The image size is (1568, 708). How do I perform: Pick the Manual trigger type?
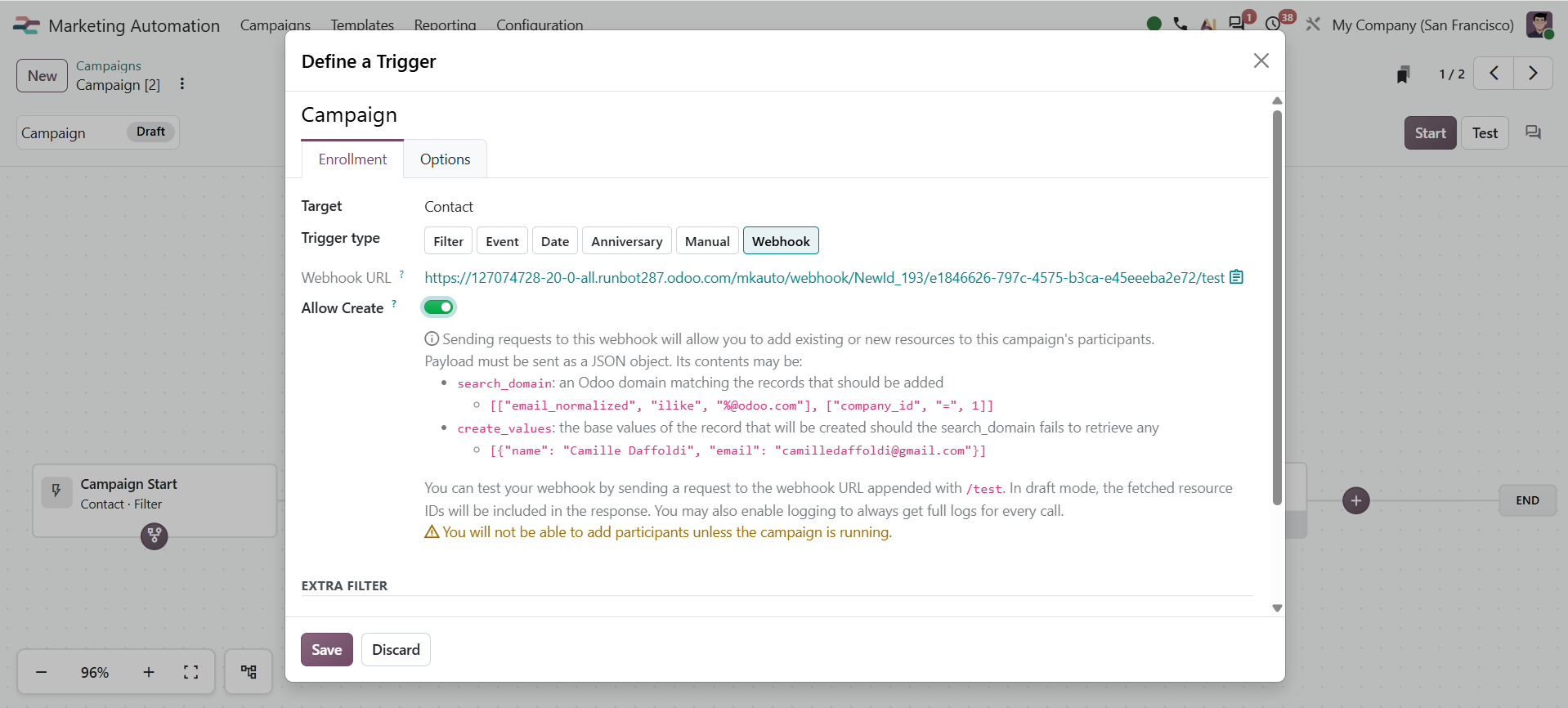click(707, 241)
